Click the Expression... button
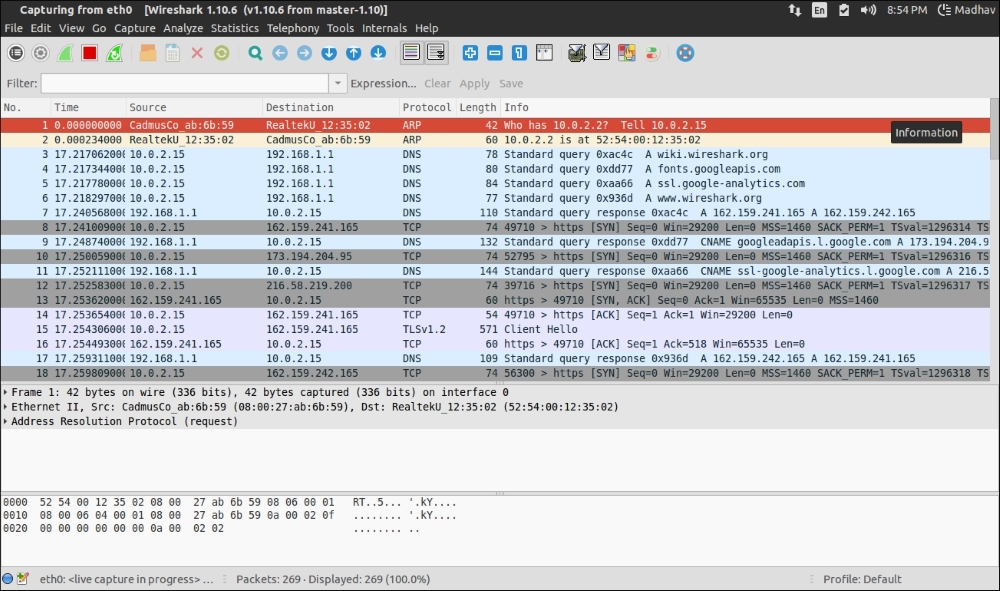Screen dimensions: 1000x591 click(383, 84)
